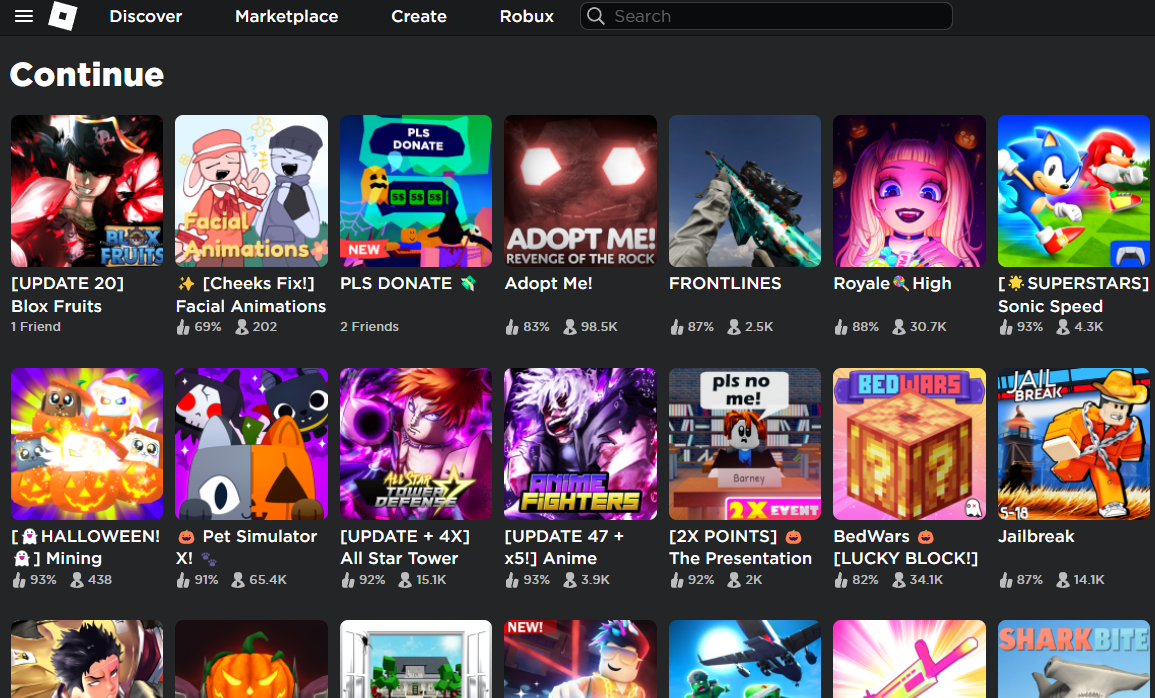The height and width of the screenshot is (698, 1155).
Task: Open the Sonic Speed thumbnail
Action: point(1074,191)
